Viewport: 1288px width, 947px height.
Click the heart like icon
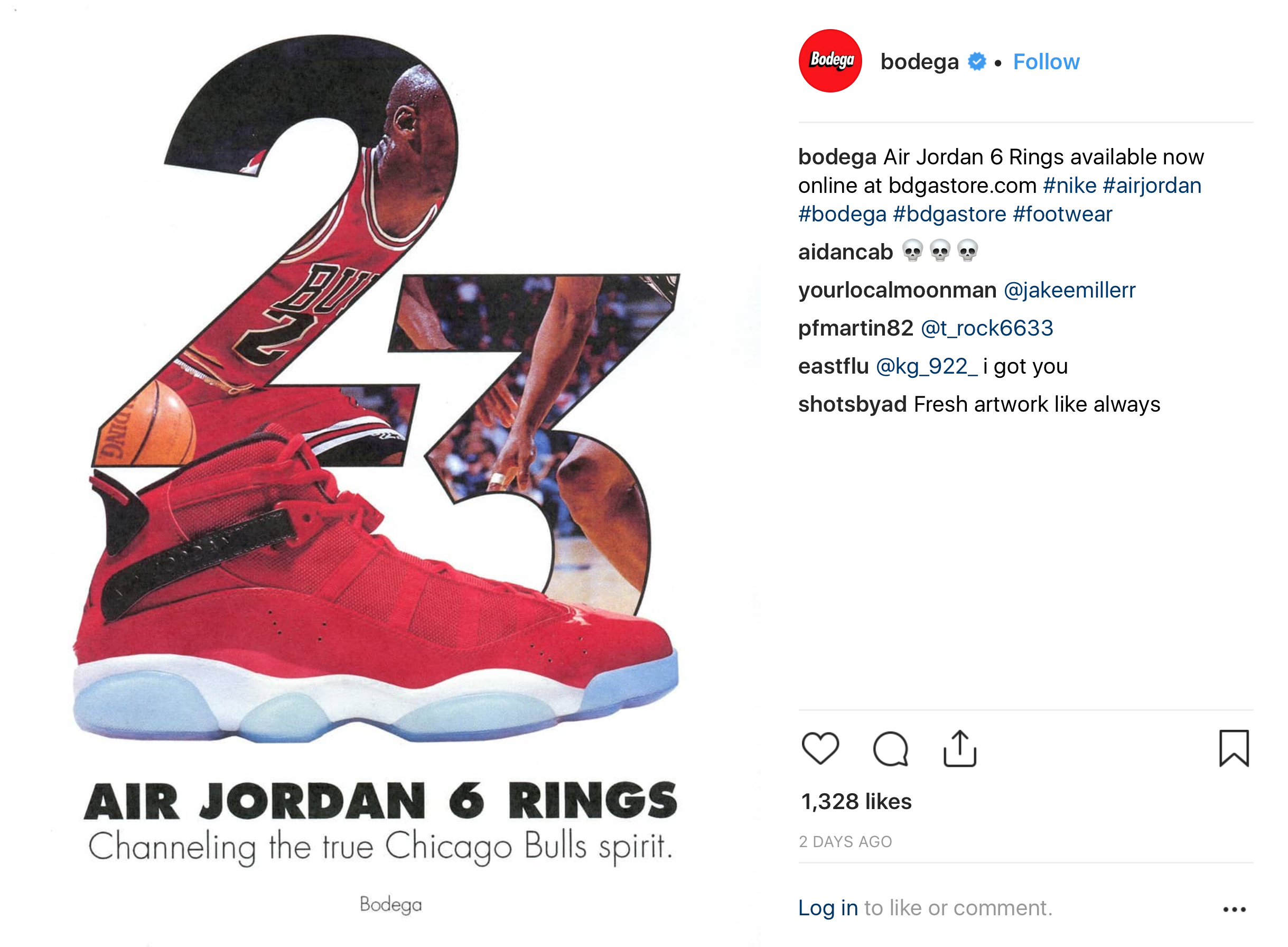point(820,748)
